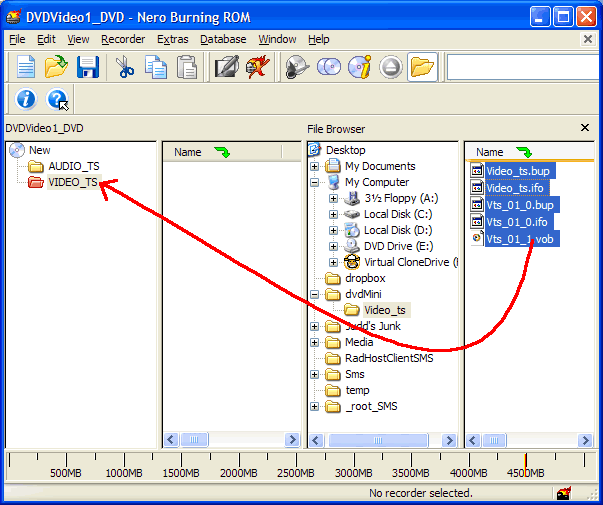
Task: Close the File Browser pane
Action: click(585, 128)
